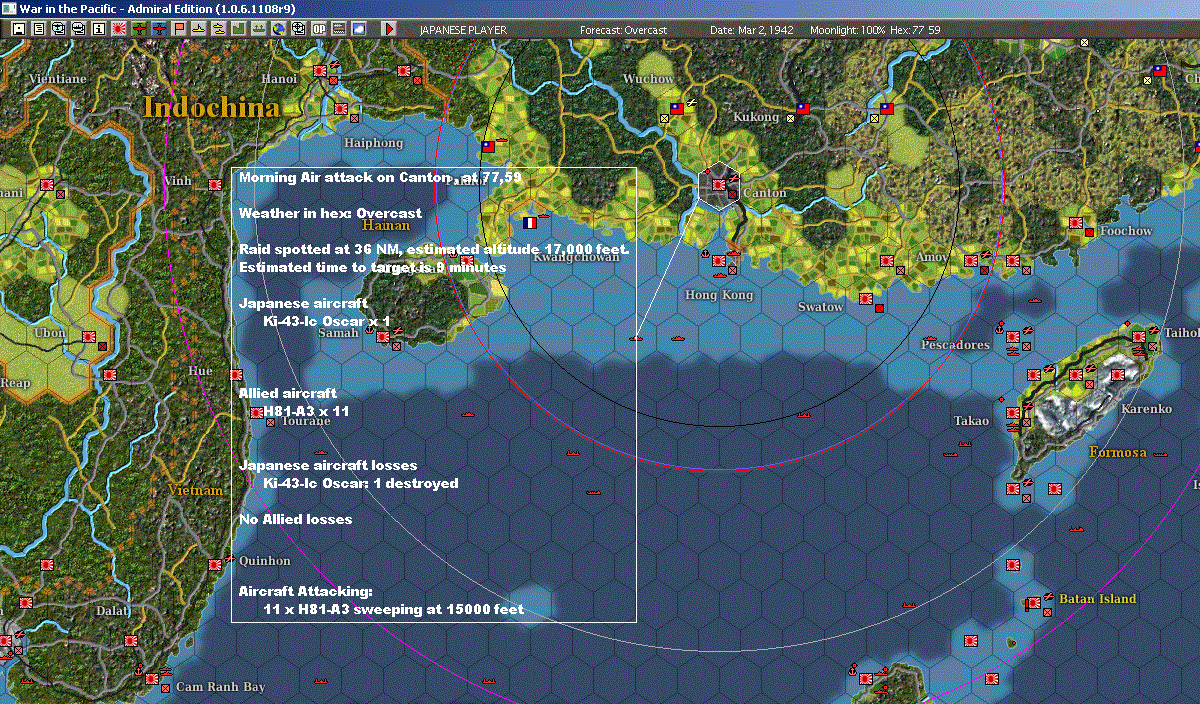Click the 'Swatow' city label

820,307
